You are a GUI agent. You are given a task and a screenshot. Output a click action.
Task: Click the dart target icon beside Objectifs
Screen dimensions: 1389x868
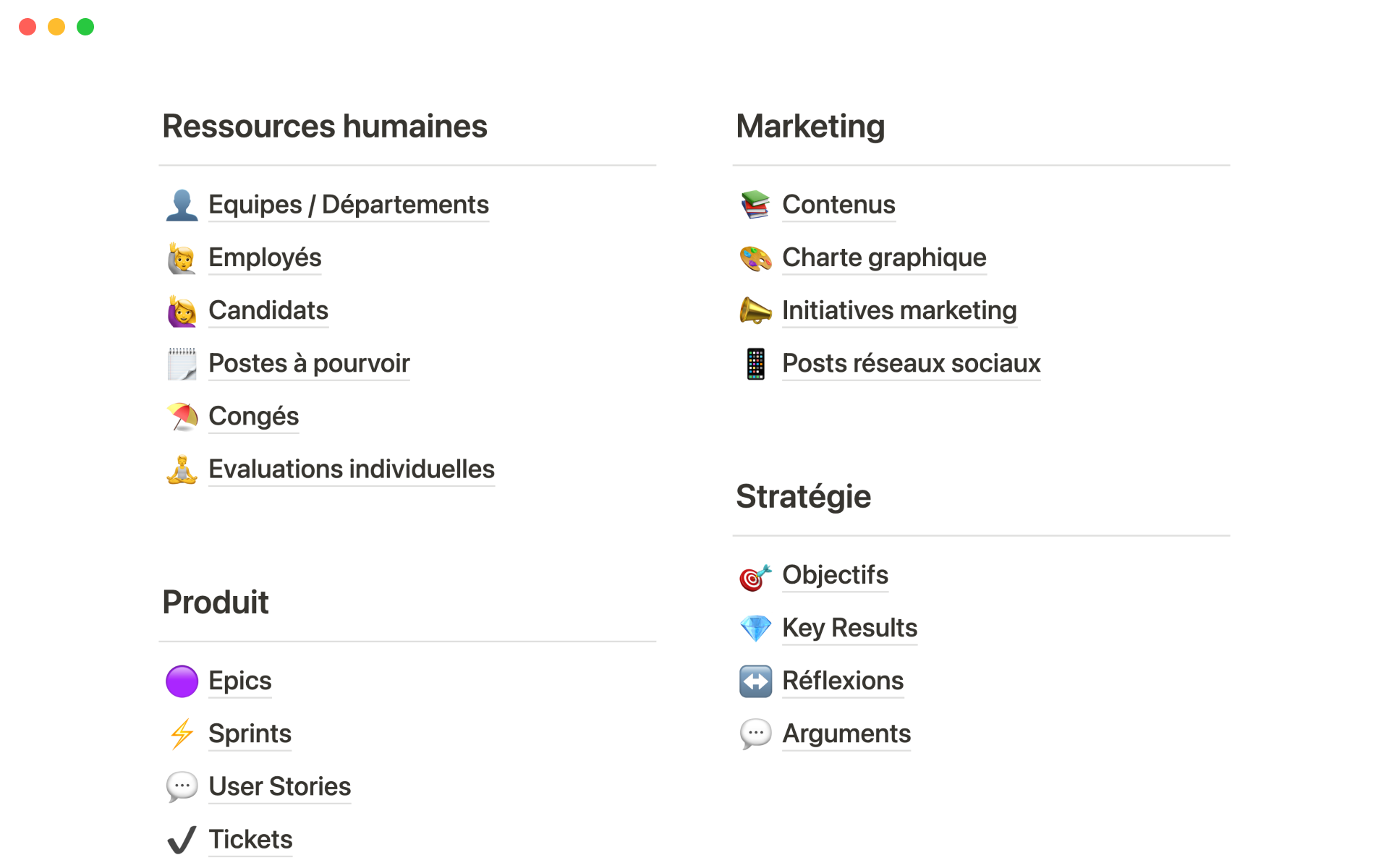tap(755, 576)
